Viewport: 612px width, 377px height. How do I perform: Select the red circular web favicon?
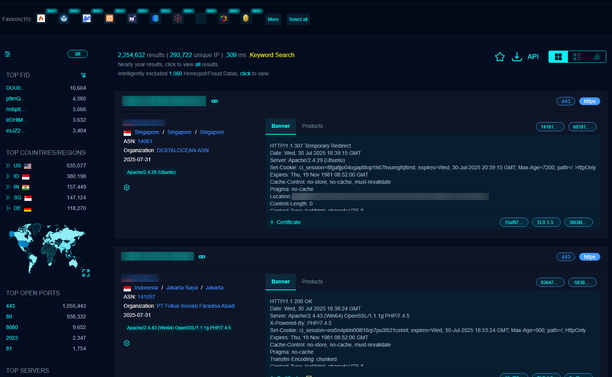(178, 18)
